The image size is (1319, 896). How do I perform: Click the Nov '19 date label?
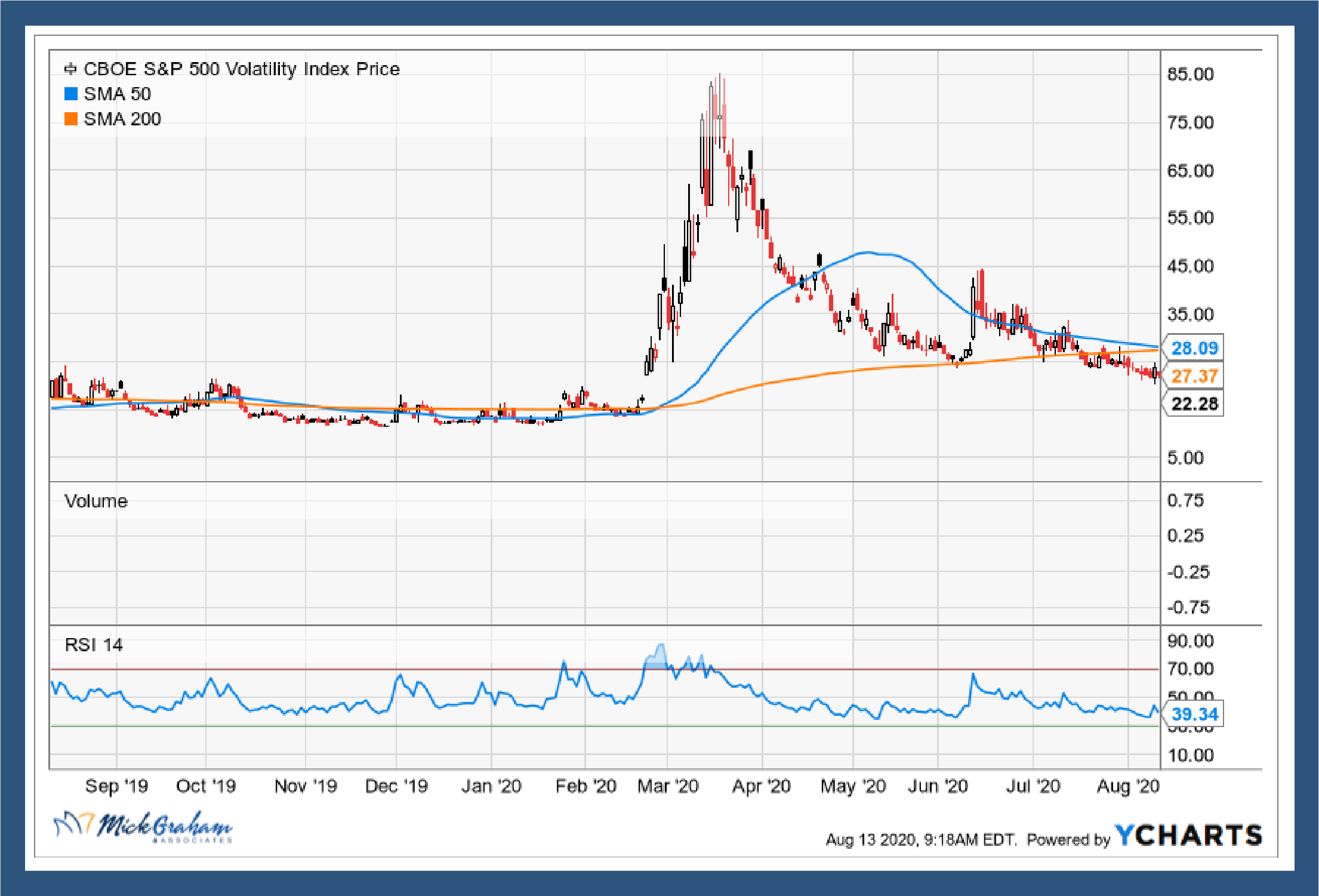coord(306,786)
